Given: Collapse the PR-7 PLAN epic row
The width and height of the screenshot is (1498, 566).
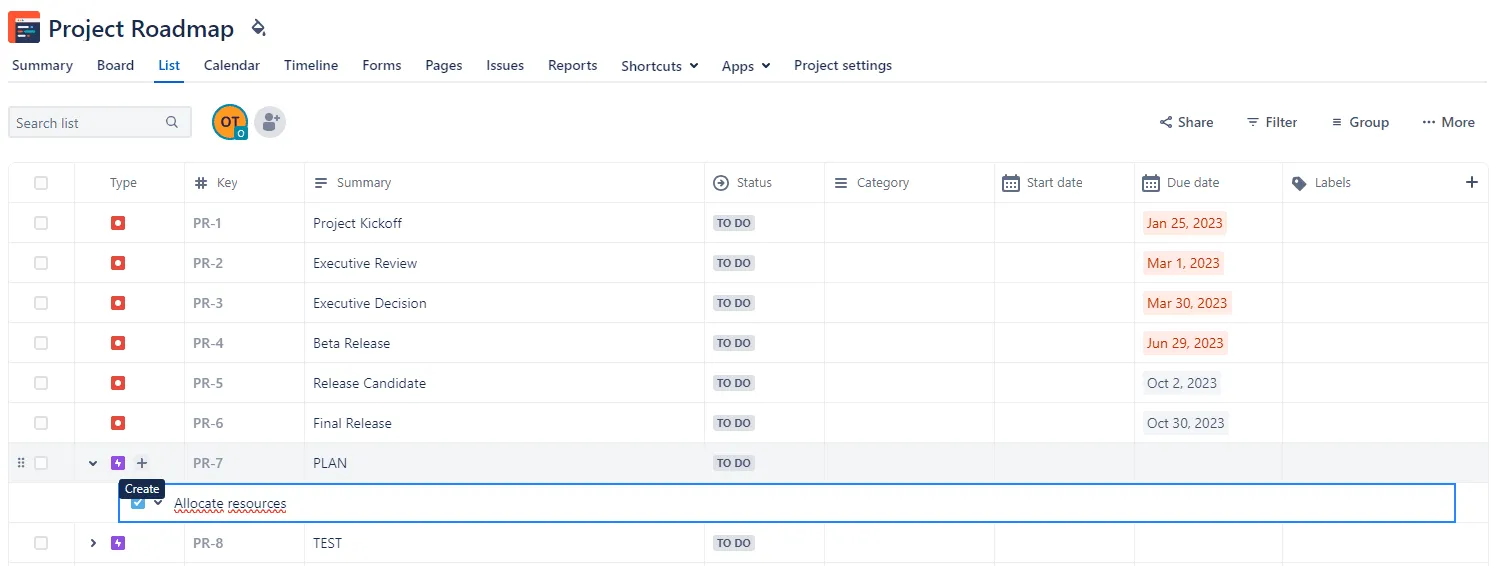Looking at the screenshot, I should (93, 463).
